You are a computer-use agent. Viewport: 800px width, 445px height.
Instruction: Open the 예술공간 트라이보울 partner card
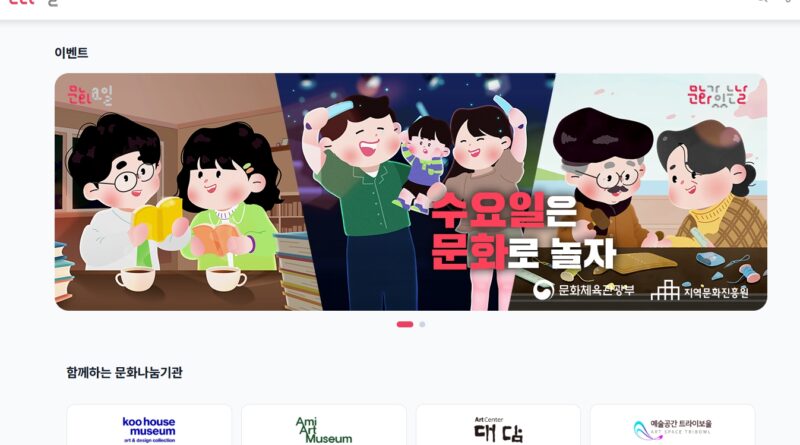[x=673, y=425]
